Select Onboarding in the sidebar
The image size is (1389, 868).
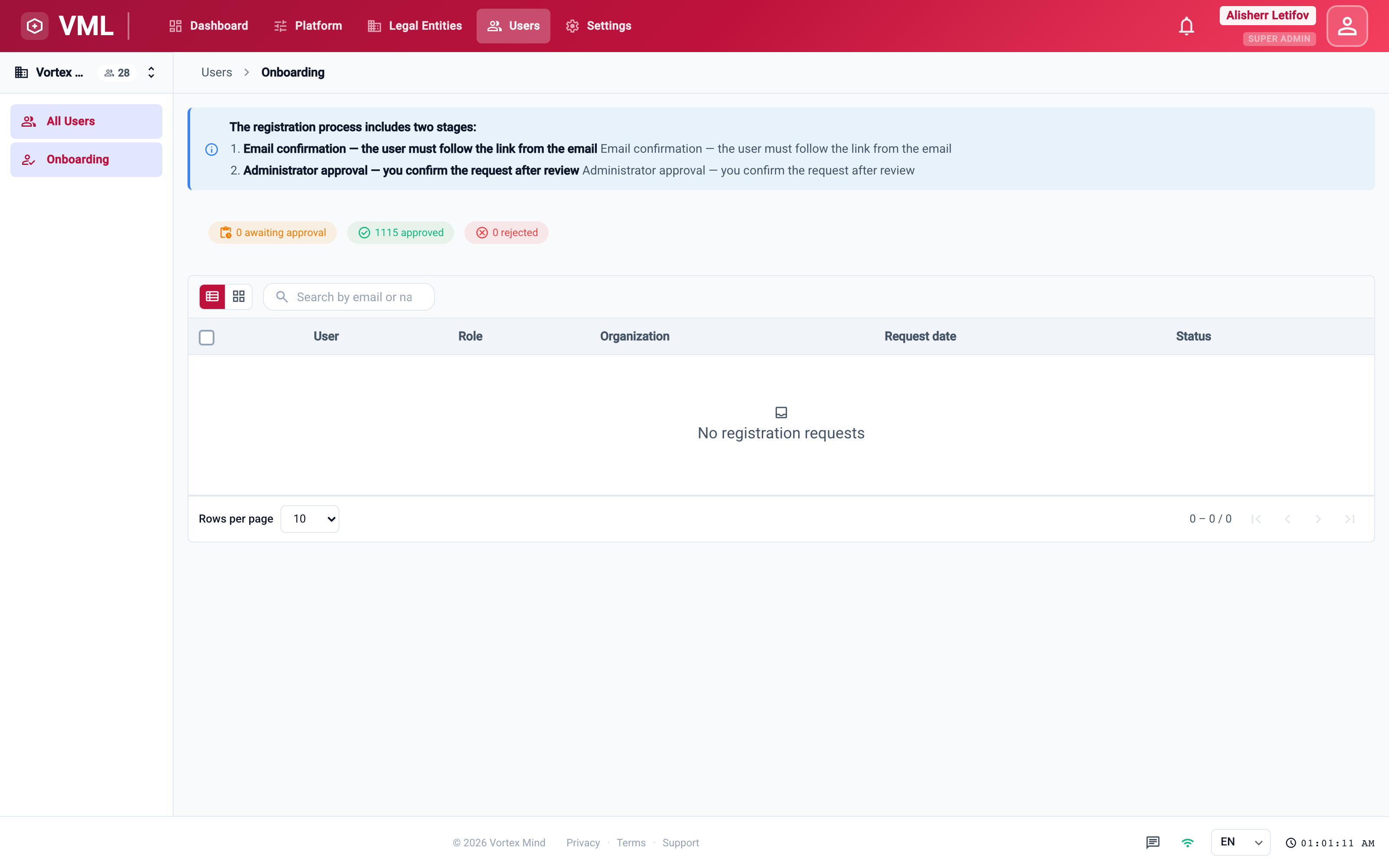point(86,160)
